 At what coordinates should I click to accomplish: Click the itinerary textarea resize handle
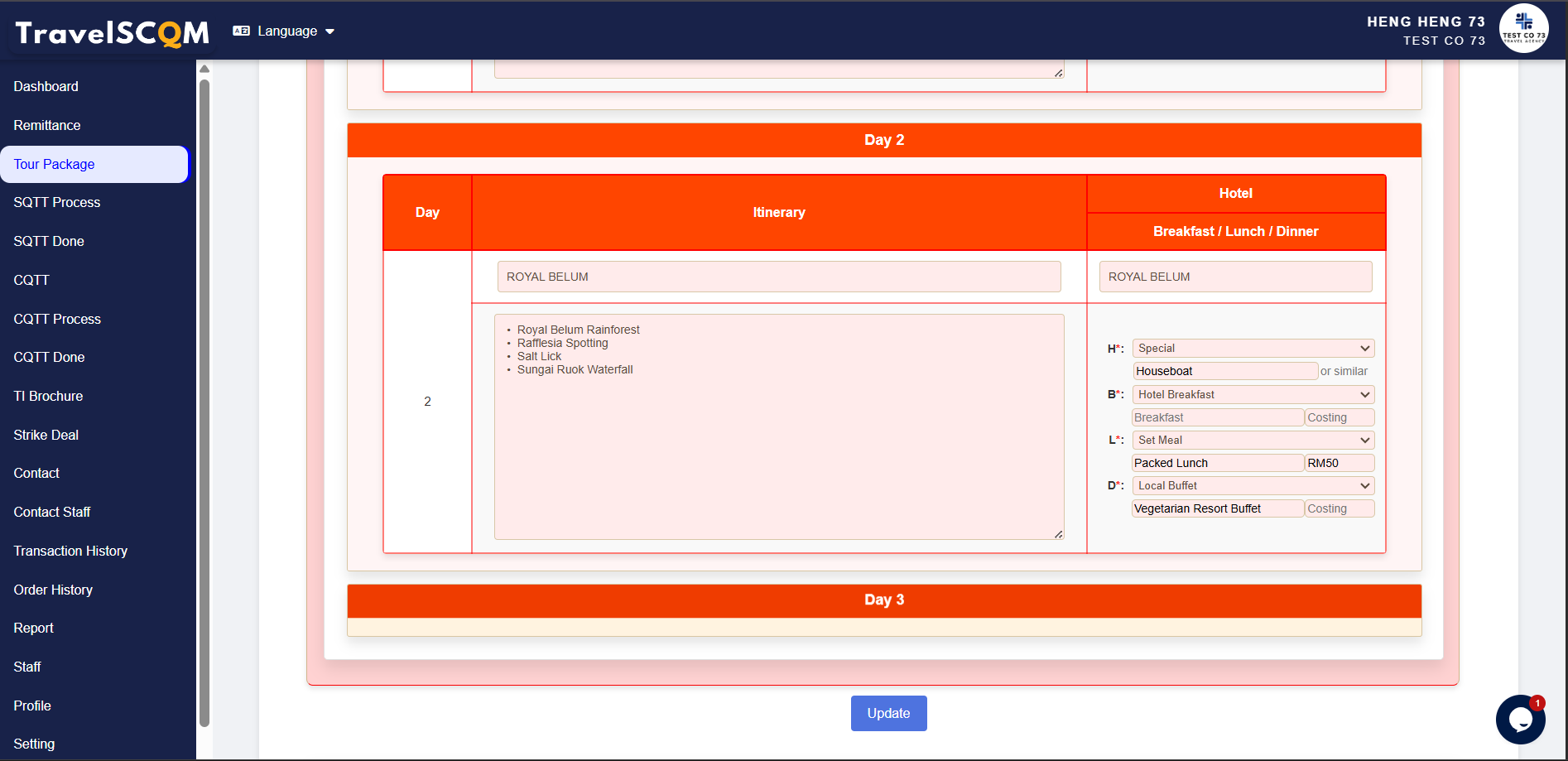click(x=1058, y=534)
